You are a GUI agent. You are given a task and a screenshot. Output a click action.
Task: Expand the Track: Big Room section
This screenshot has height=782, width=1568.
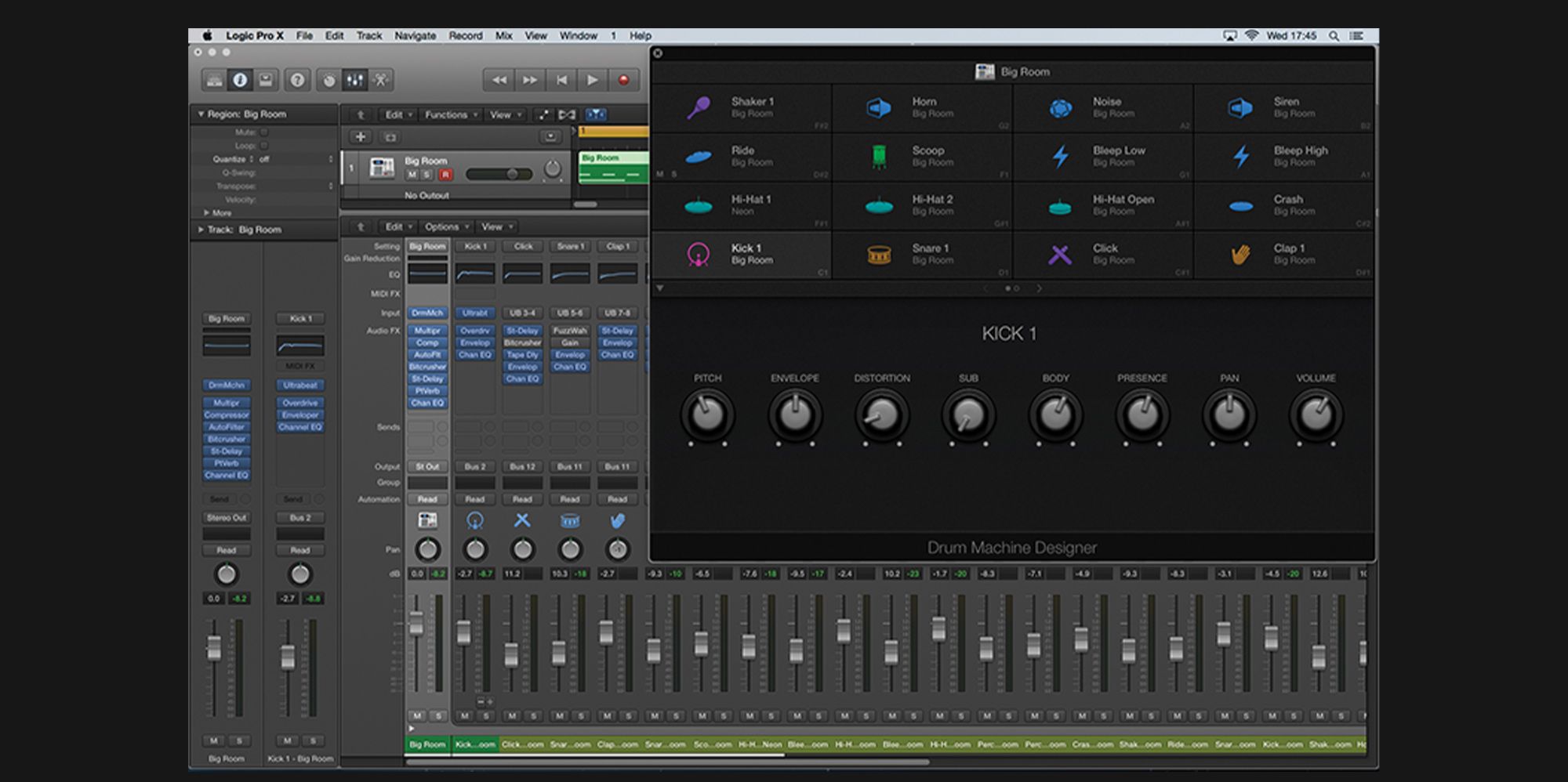(201, 230)
